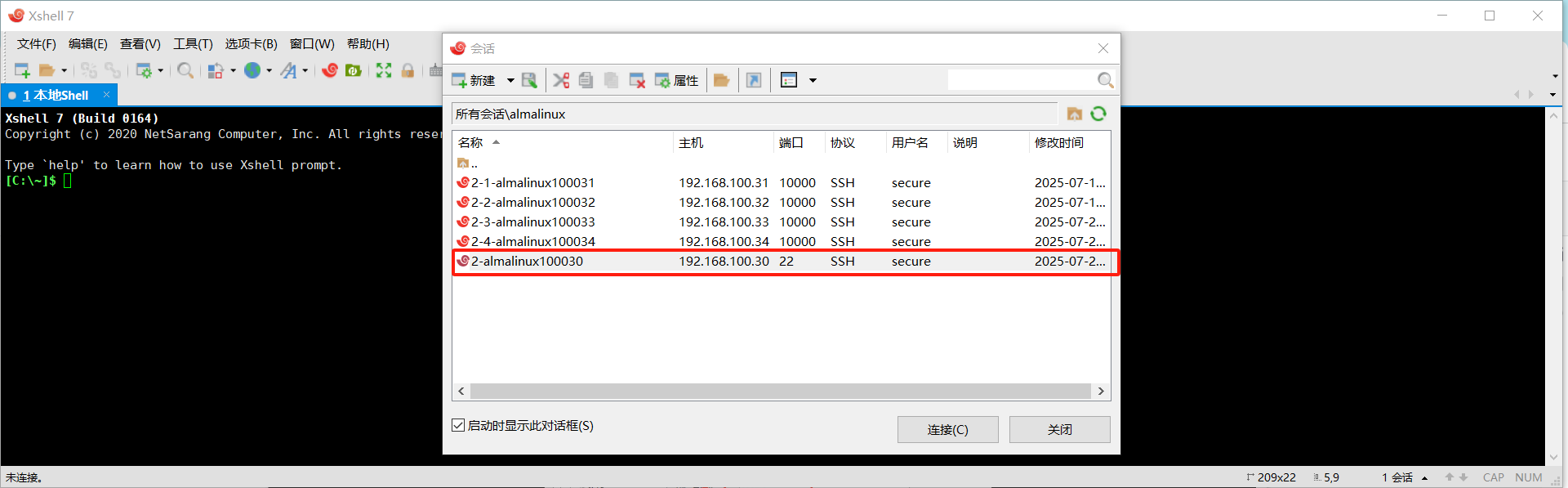Click the red Xshell swirl icon in toolbar
The image size is (1568, 488).
pyautogui.click(x=330, y=70)
